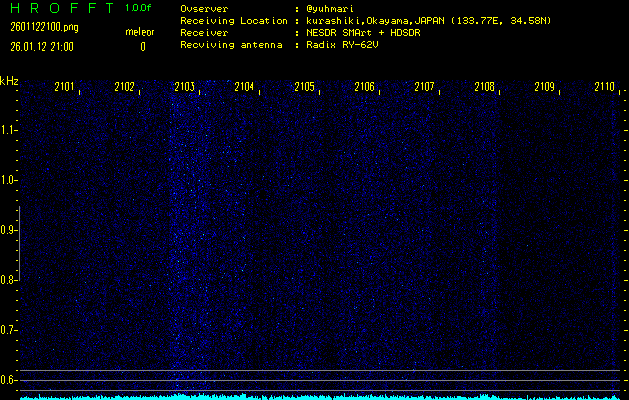Click the kHz axis unit label
Screen dimensions: 629x400
click(9, 81)
